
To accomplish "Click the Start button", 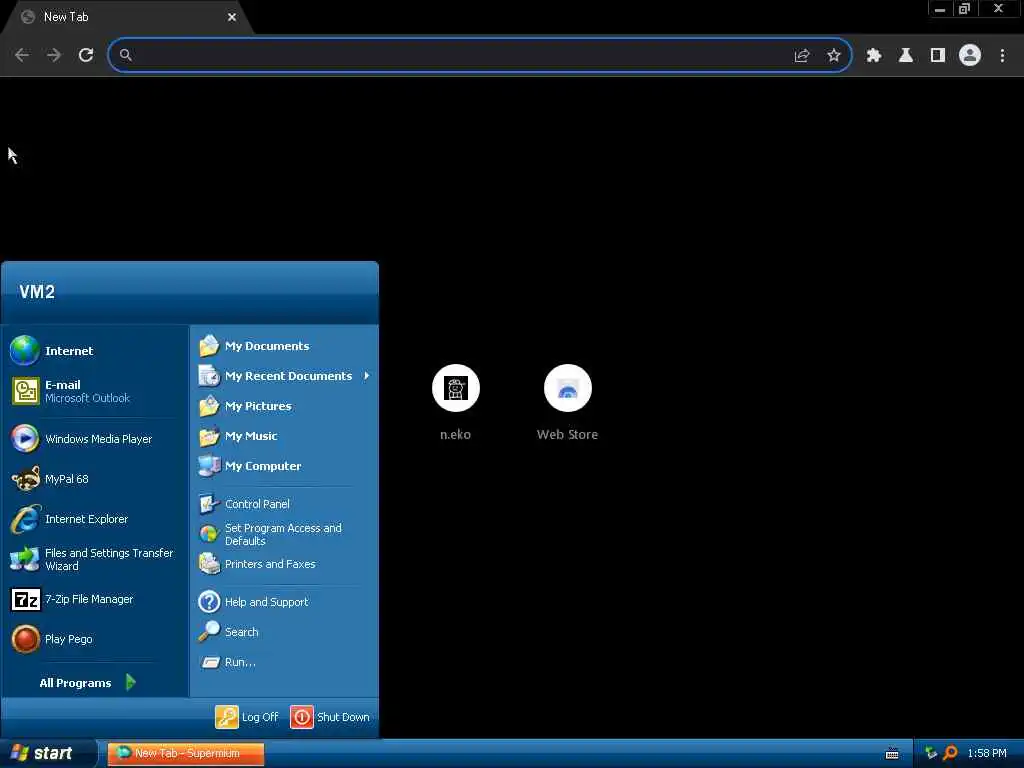I will 48,753.
